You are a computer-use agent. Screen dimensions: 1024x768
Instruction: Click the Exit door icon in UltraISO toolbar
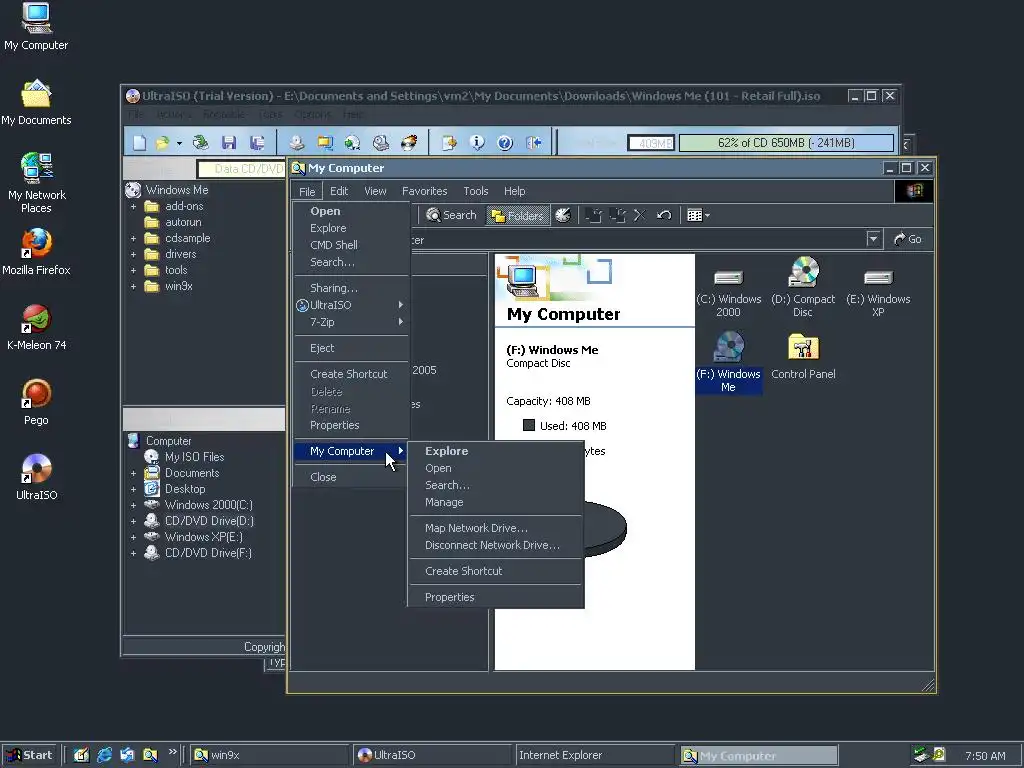pyautogui.click(x=534, y=142)
